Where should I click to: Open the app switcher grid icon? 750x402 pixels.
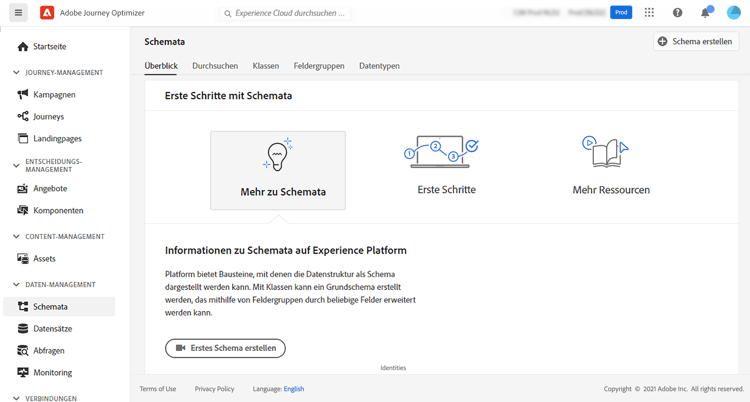pos(649,13)
